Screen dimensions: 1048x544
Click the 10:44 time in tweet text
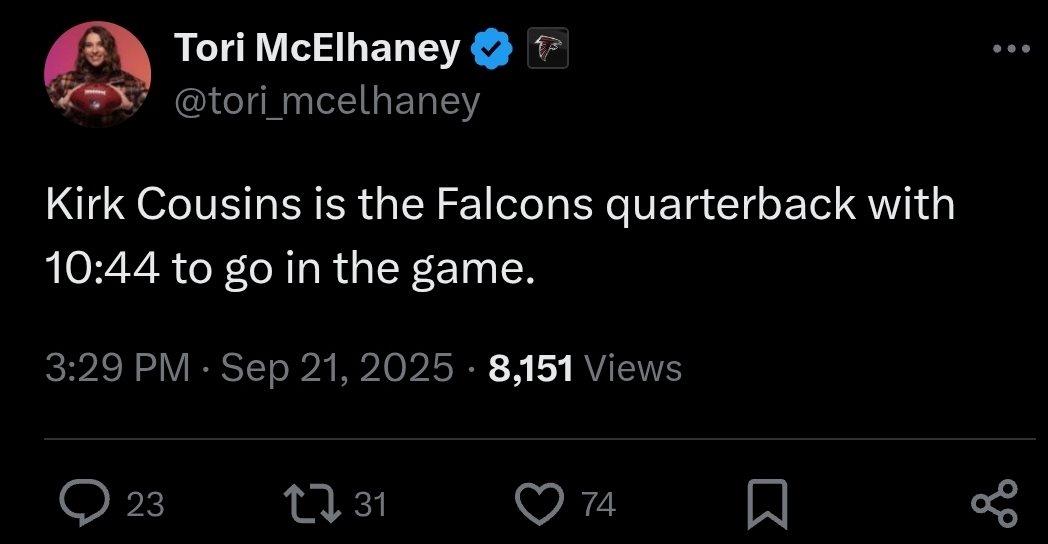coord(102,268)
